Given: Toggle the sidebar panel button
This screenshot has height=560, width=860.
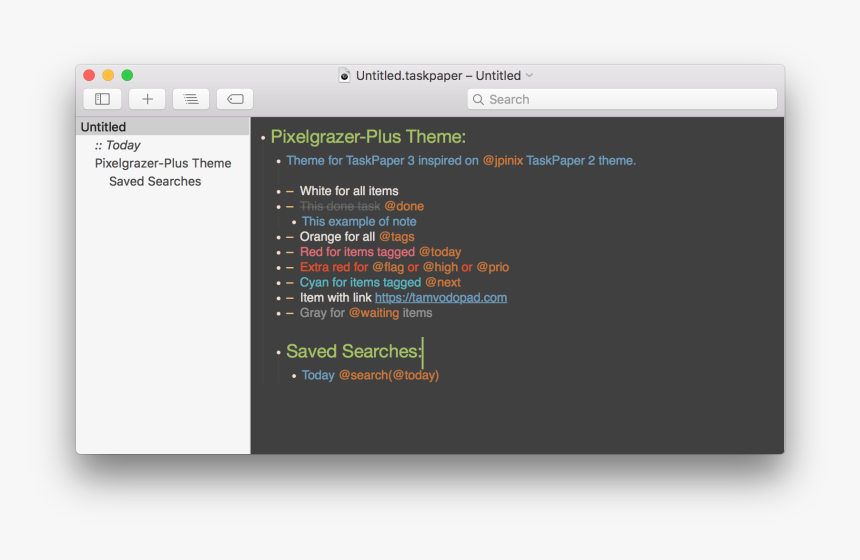Looking at the screenshot, I should coord(102,99).
